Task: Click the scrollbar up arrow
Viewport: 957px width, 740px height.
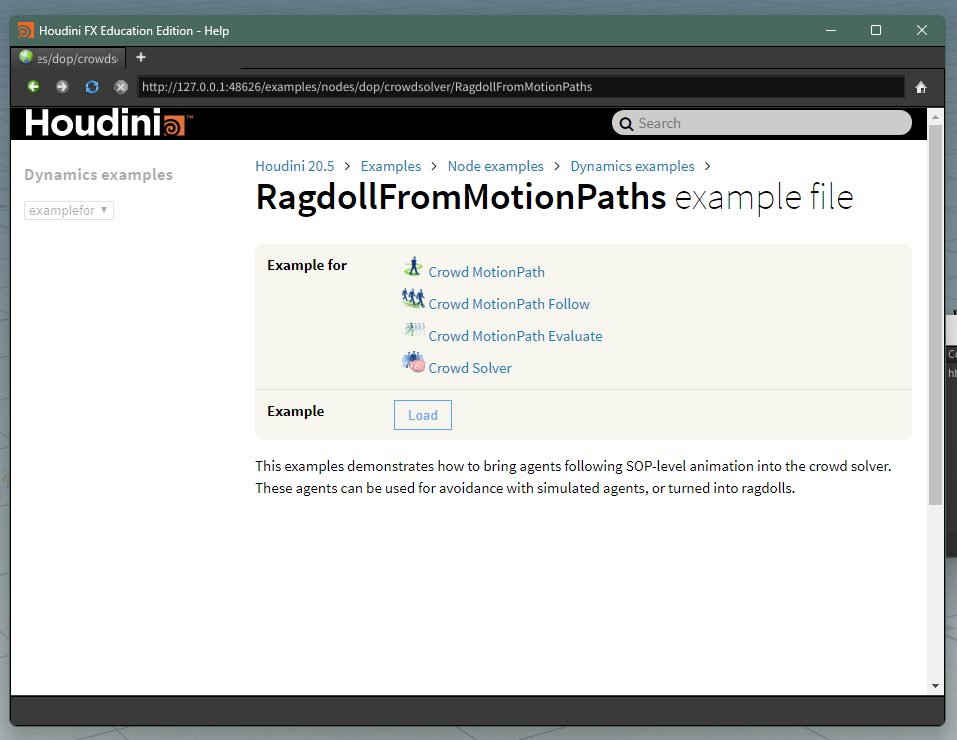Action: pos(935,116)
